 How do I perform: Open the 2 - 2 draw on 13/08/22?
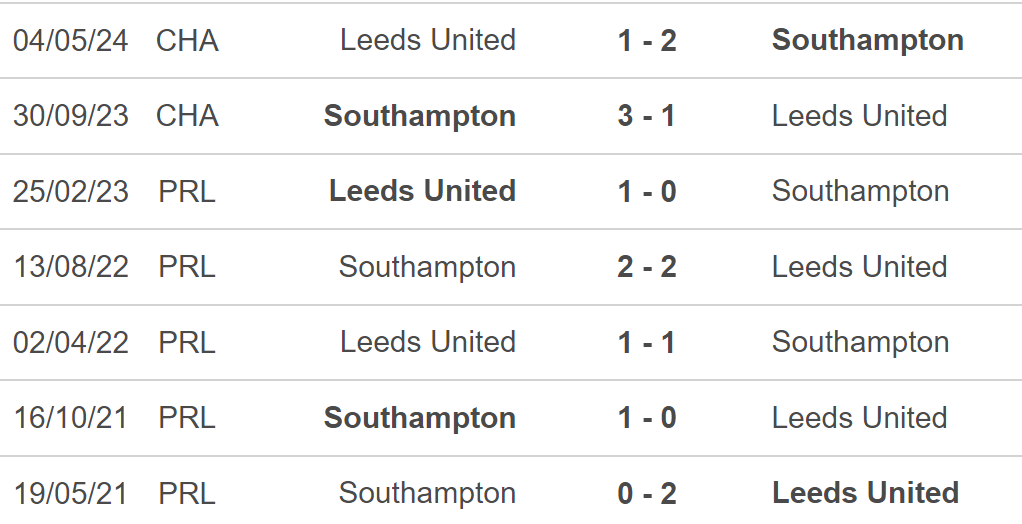[x=647, y=267]
